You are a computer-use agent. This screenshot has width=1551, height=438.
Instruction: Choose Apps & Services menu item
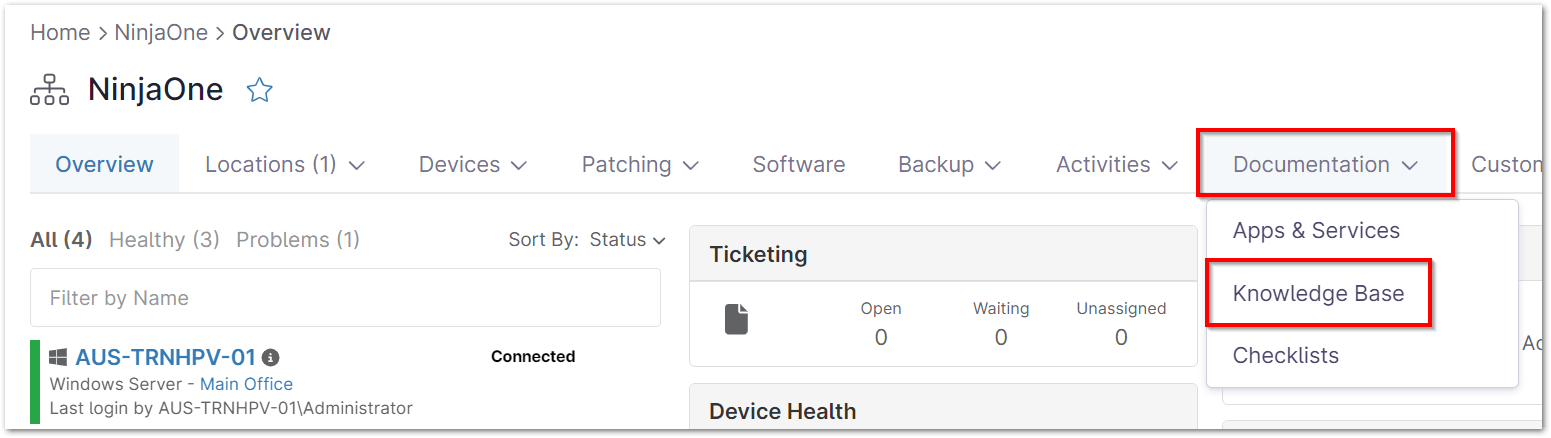[x=1316, y=231]
